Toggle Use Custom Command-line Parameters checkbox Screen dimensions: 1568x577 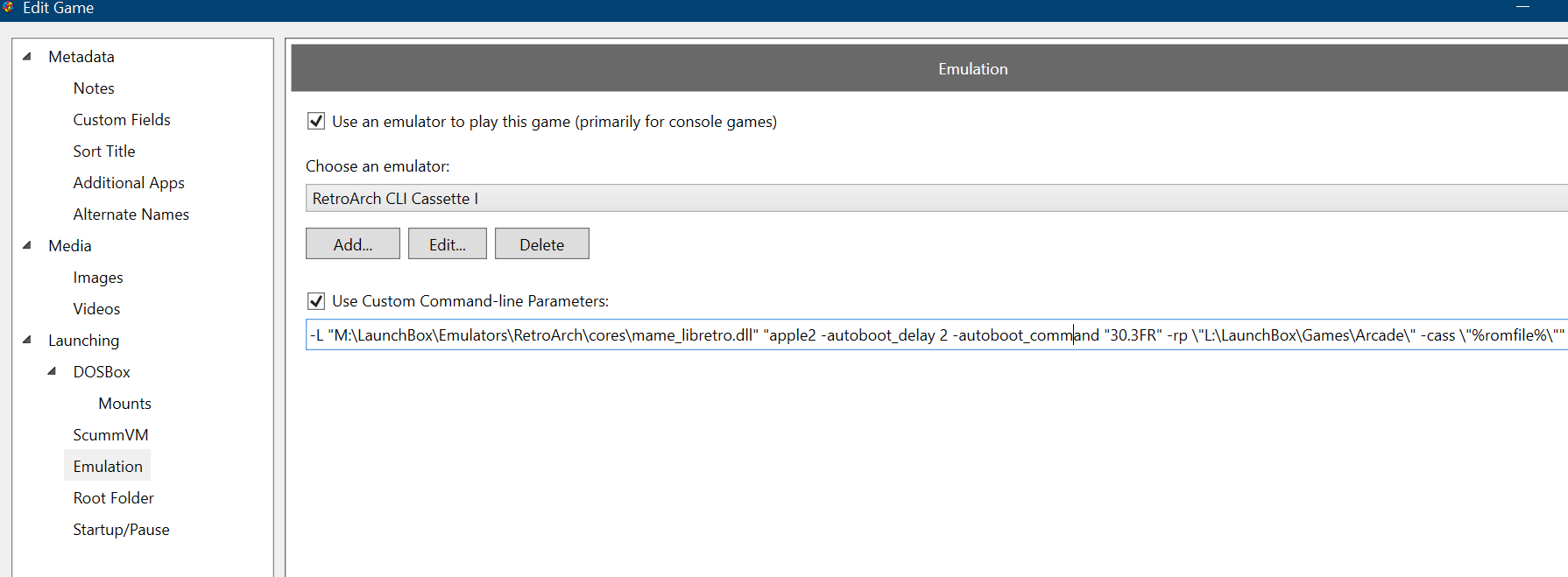pos(316,301)
